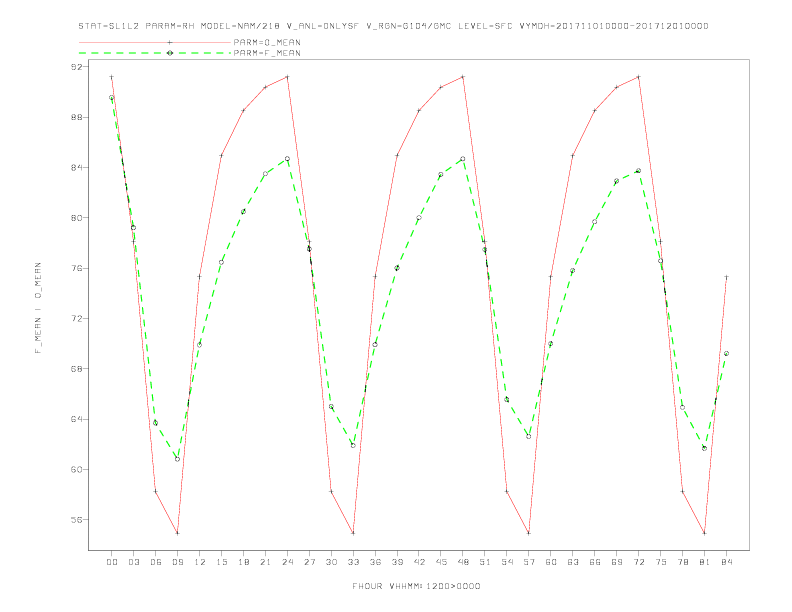Click V_ANL=ONLYSF in the chart title
This screenshot has width=792, height=612.
click(x=322, y=26)
